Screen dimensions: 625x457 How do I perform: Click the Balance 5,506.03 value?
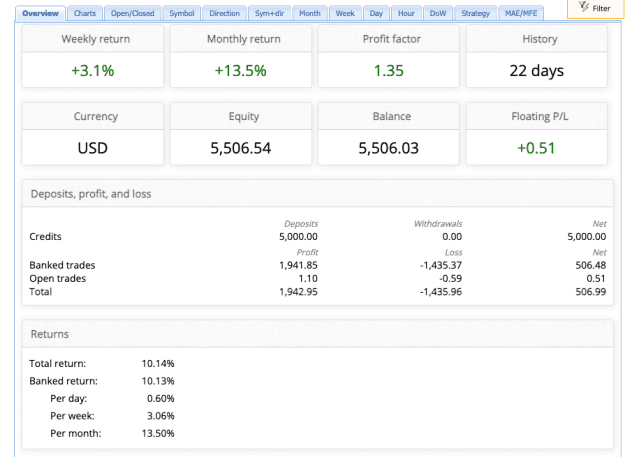coord(389,148)
